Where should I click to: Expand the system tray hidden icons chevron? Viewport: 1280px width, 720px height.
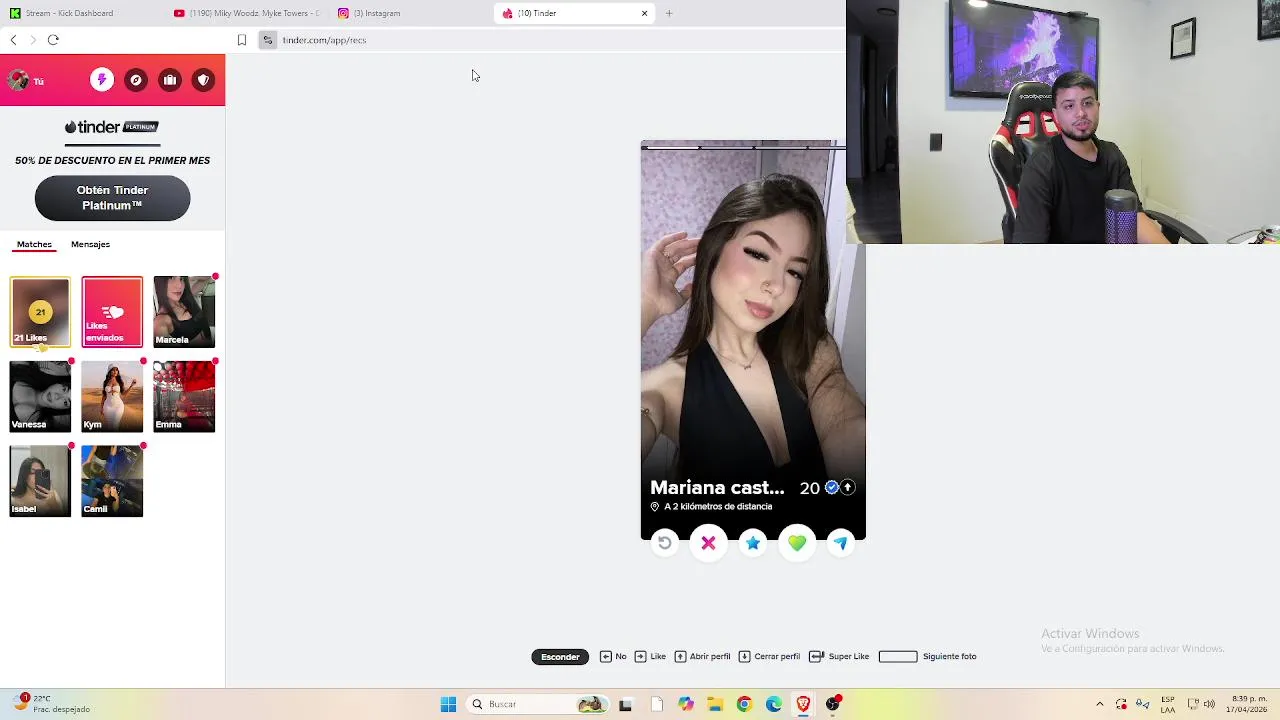[x=1100, y=704]
